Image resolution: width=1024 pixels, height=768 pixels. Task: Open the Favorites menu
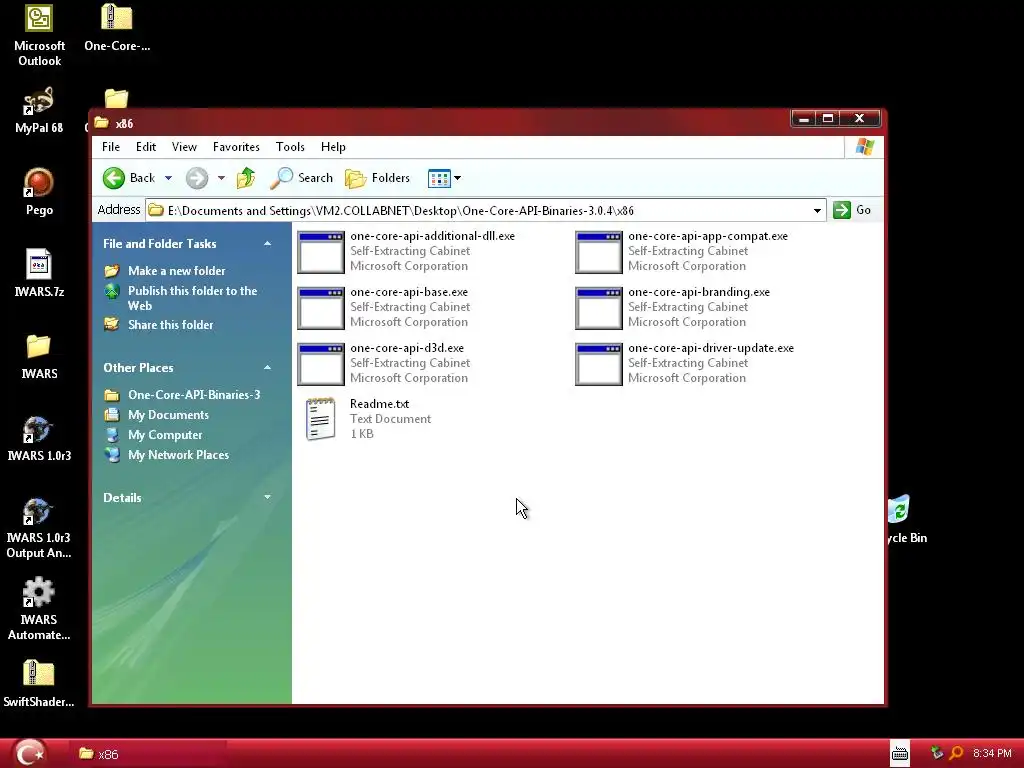(236, 147)
